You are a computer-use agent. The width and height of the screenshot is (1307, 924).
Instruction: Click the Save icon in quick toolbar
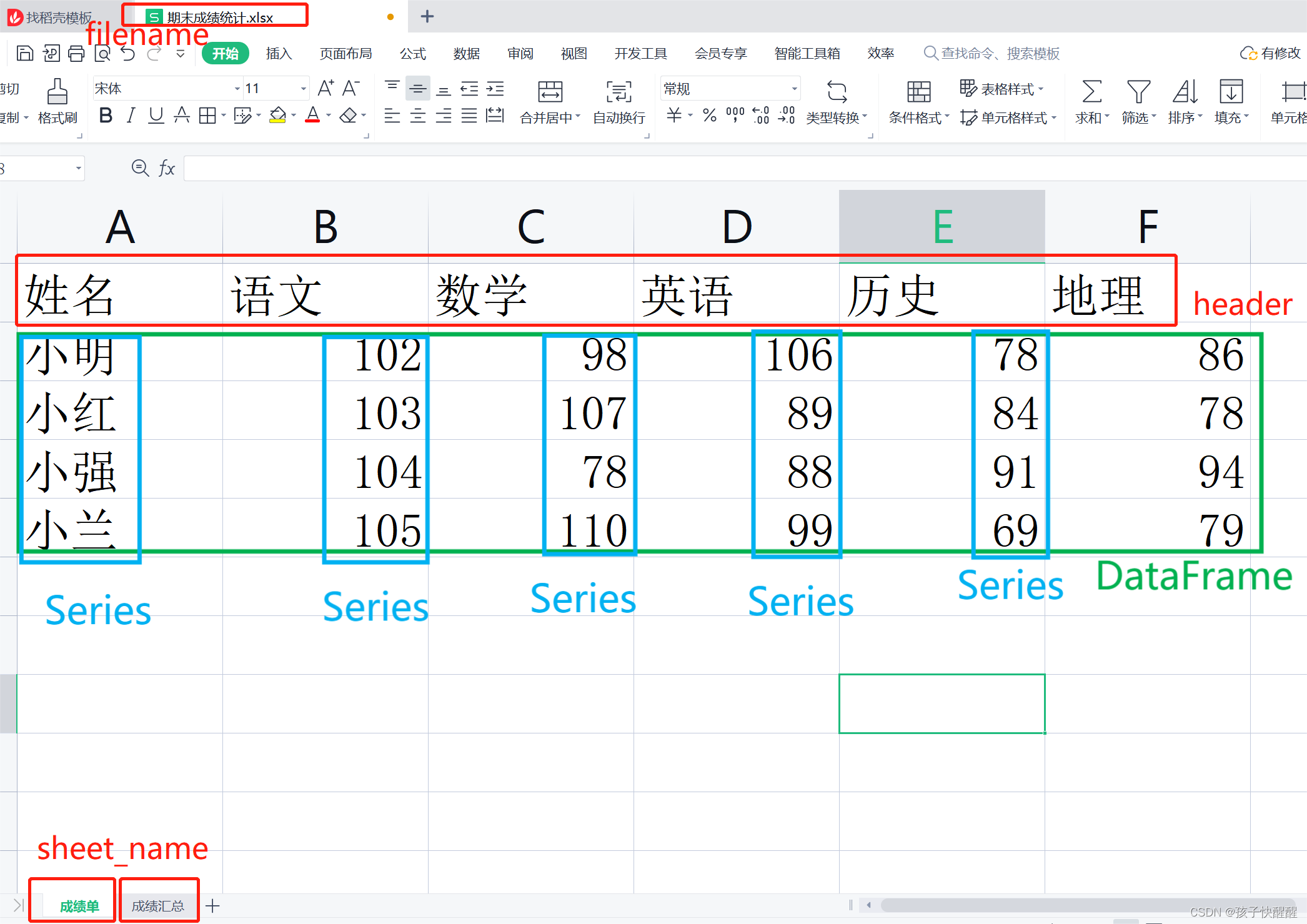[x=24, y=54]
